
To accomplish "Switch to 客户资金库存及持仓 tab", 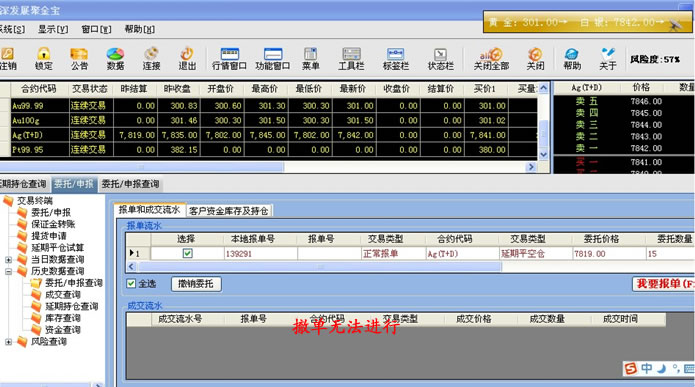I will [x=228, y=211].
